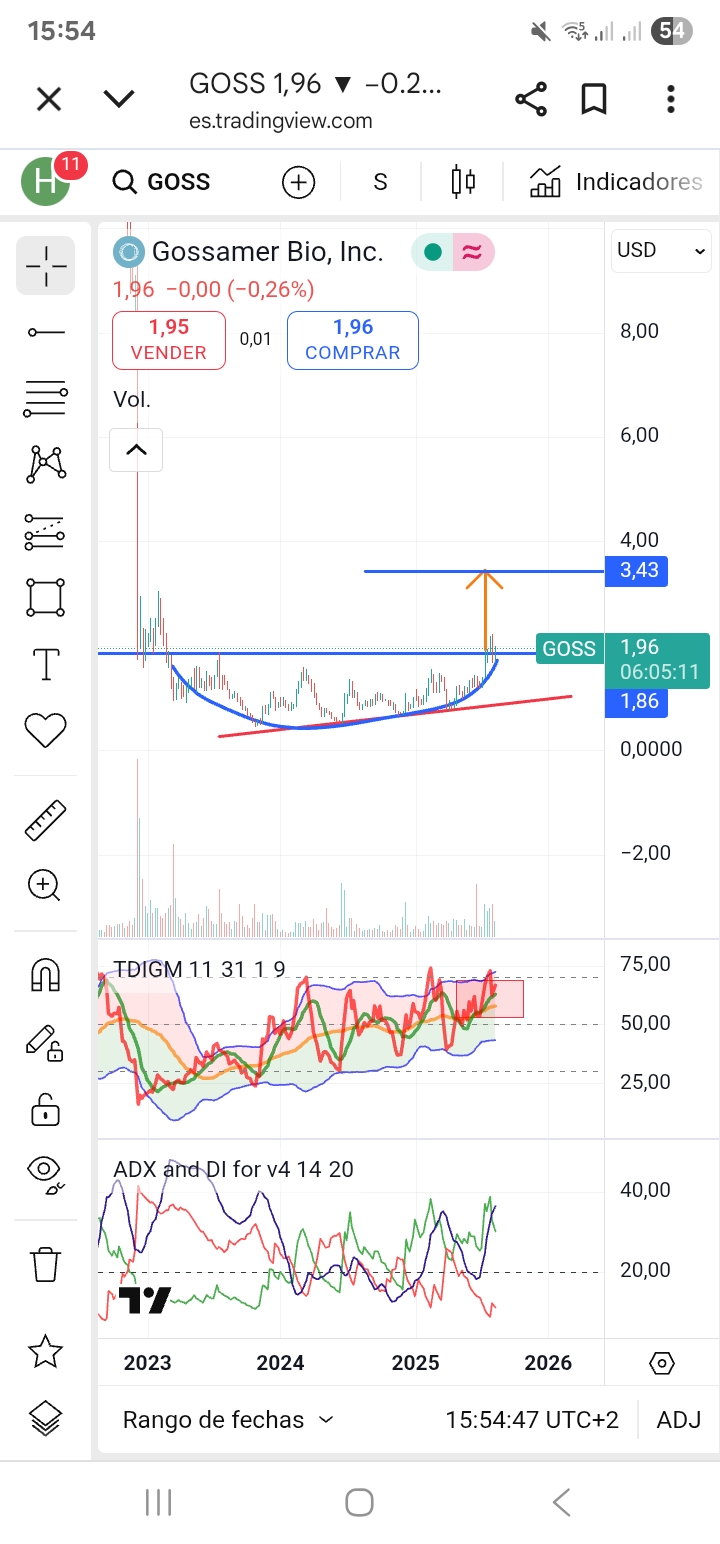The width and height of the screenshot is (720, 1544).
Task: Tap the Android back button
Action: tap(561, 1502)
